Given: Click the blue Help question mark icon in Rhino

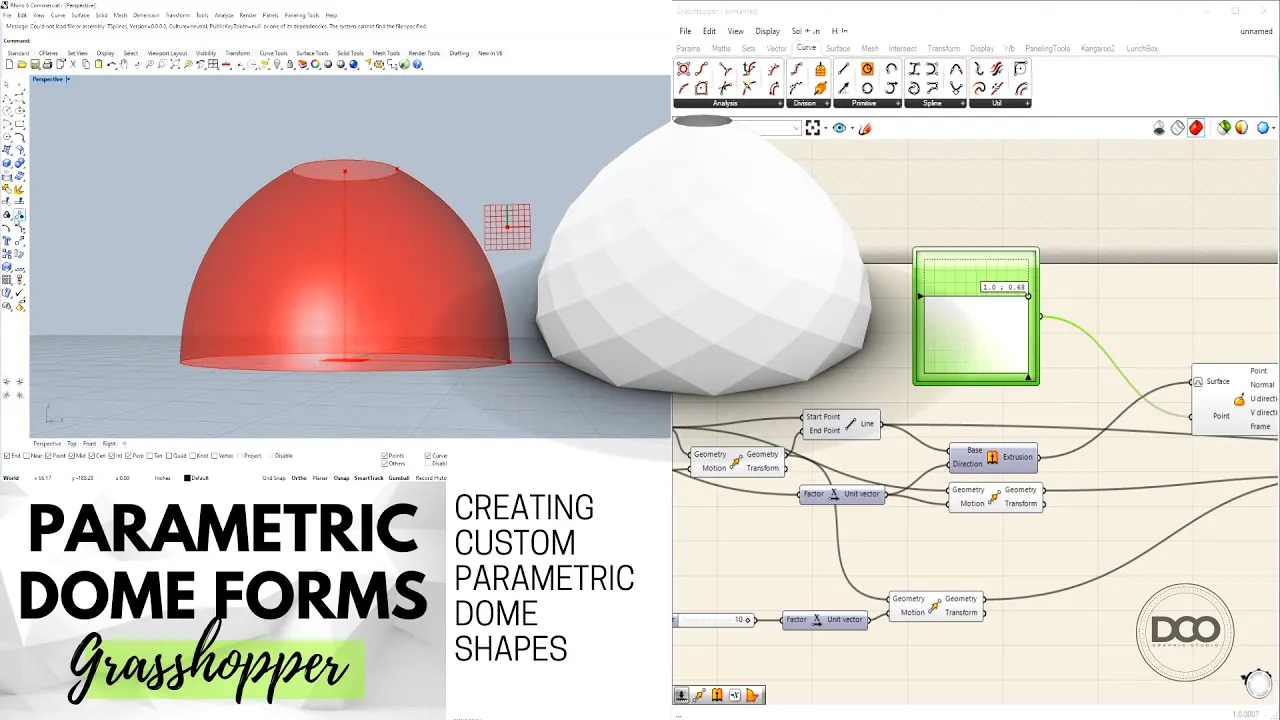Looking at the screenshot, I should point(417,64).
